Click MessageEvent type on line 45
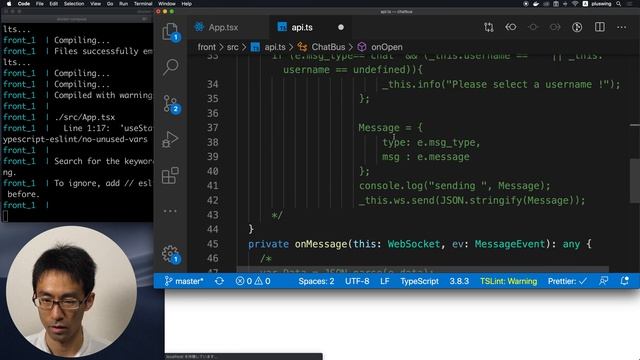 pyautogui.click(x=509, y=244)
